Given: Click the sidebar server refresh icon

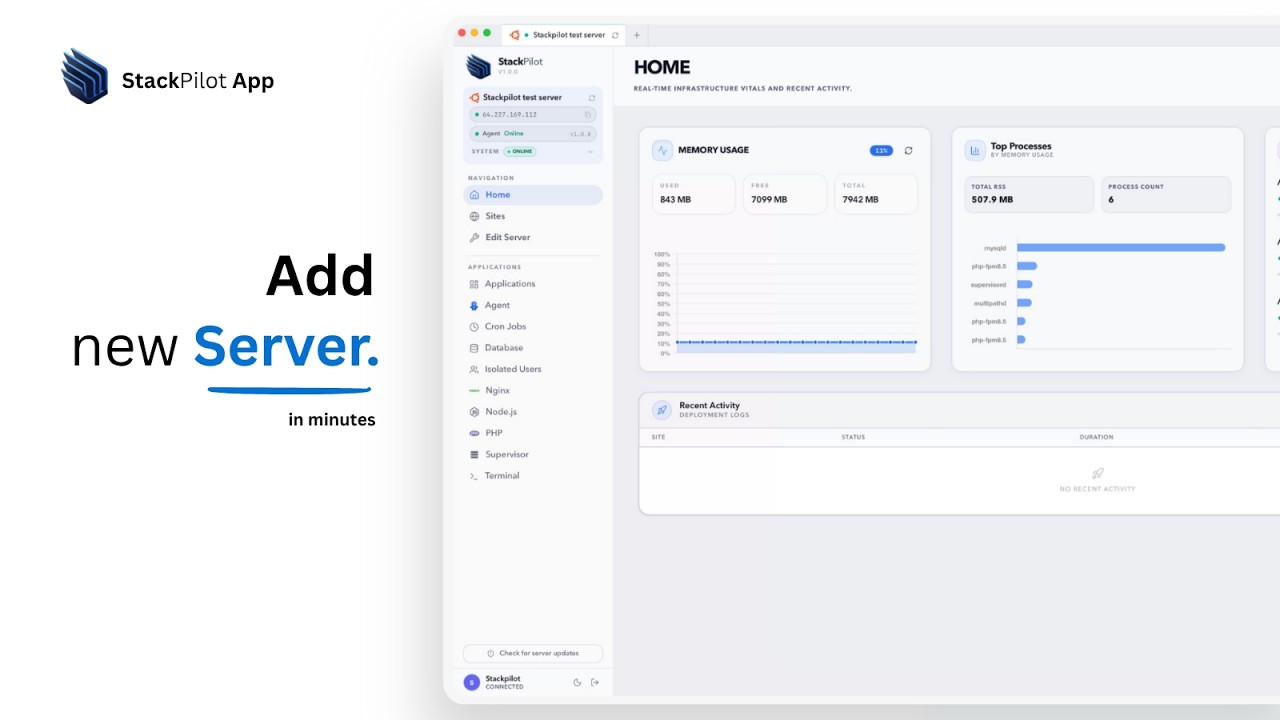Looking at the screenshot, I should click(x=592, y=98).
